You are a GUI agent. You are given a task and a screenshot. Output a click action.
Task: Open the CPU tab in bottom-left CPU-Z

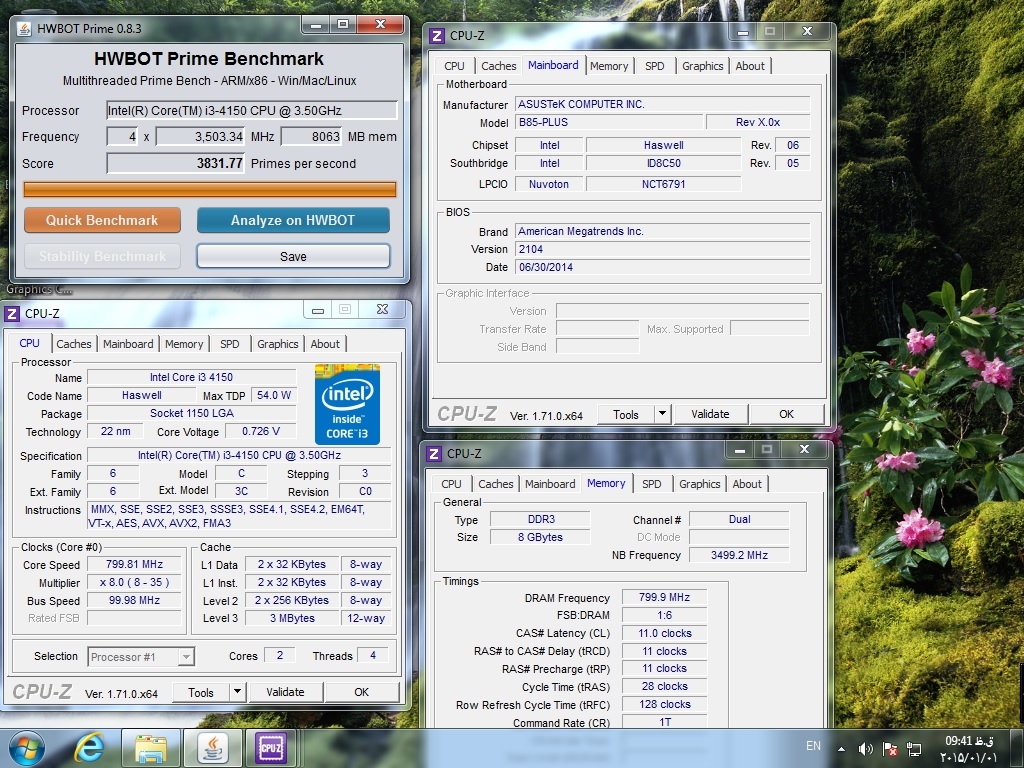tap(29, 344)
